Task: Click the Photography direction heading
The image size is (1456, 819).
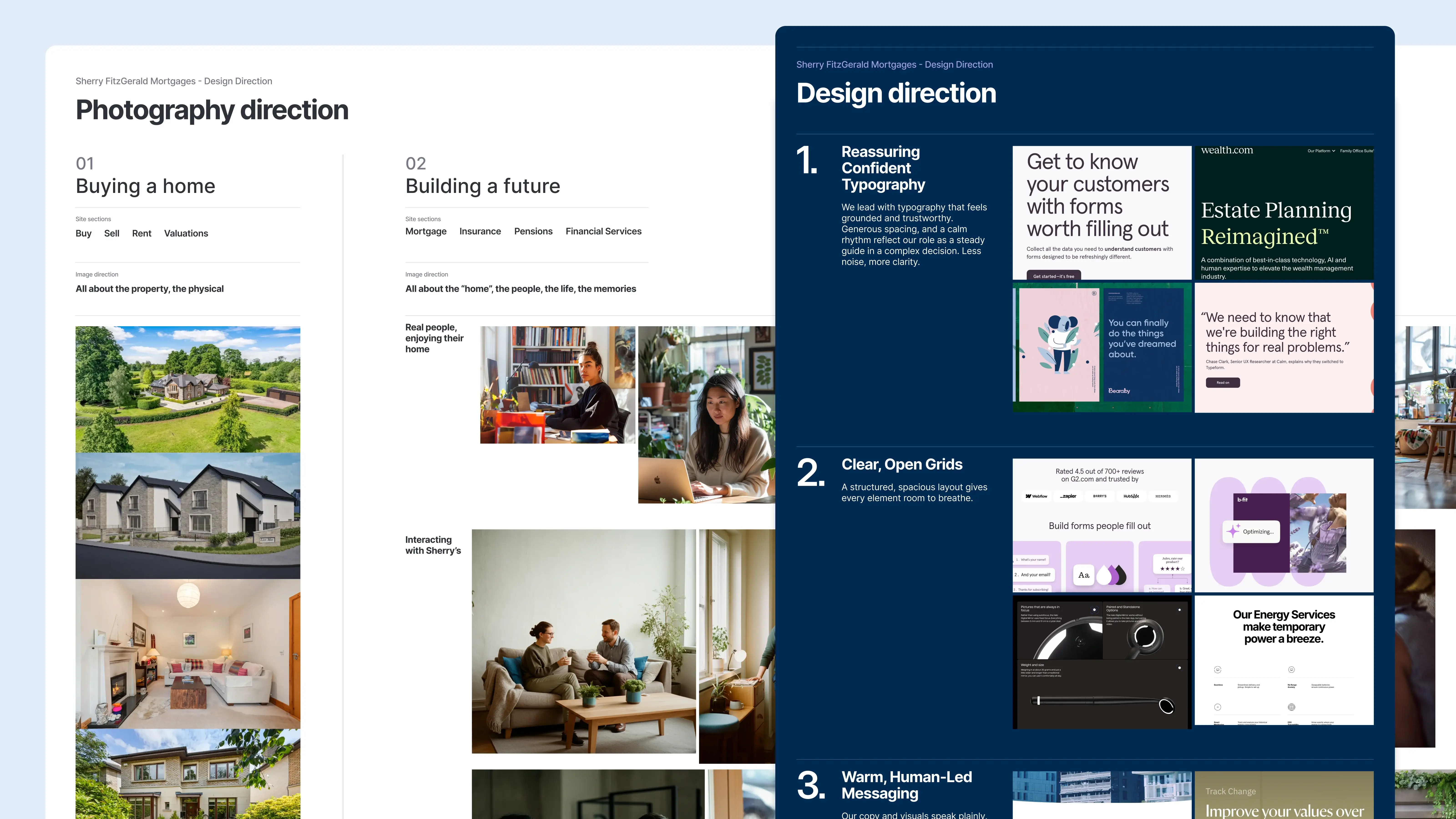Action: click(212, 110)
